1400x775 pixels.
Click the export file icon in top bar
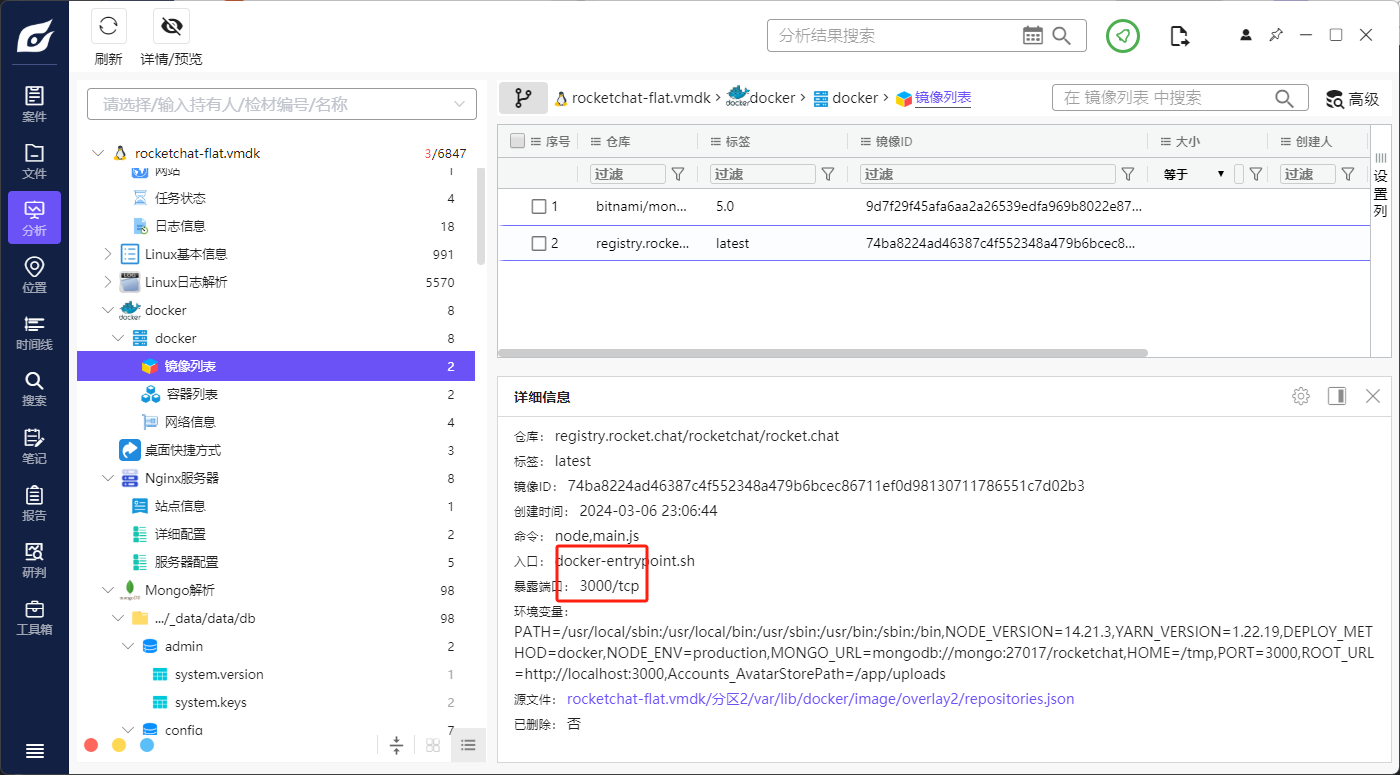(1180, 36)
